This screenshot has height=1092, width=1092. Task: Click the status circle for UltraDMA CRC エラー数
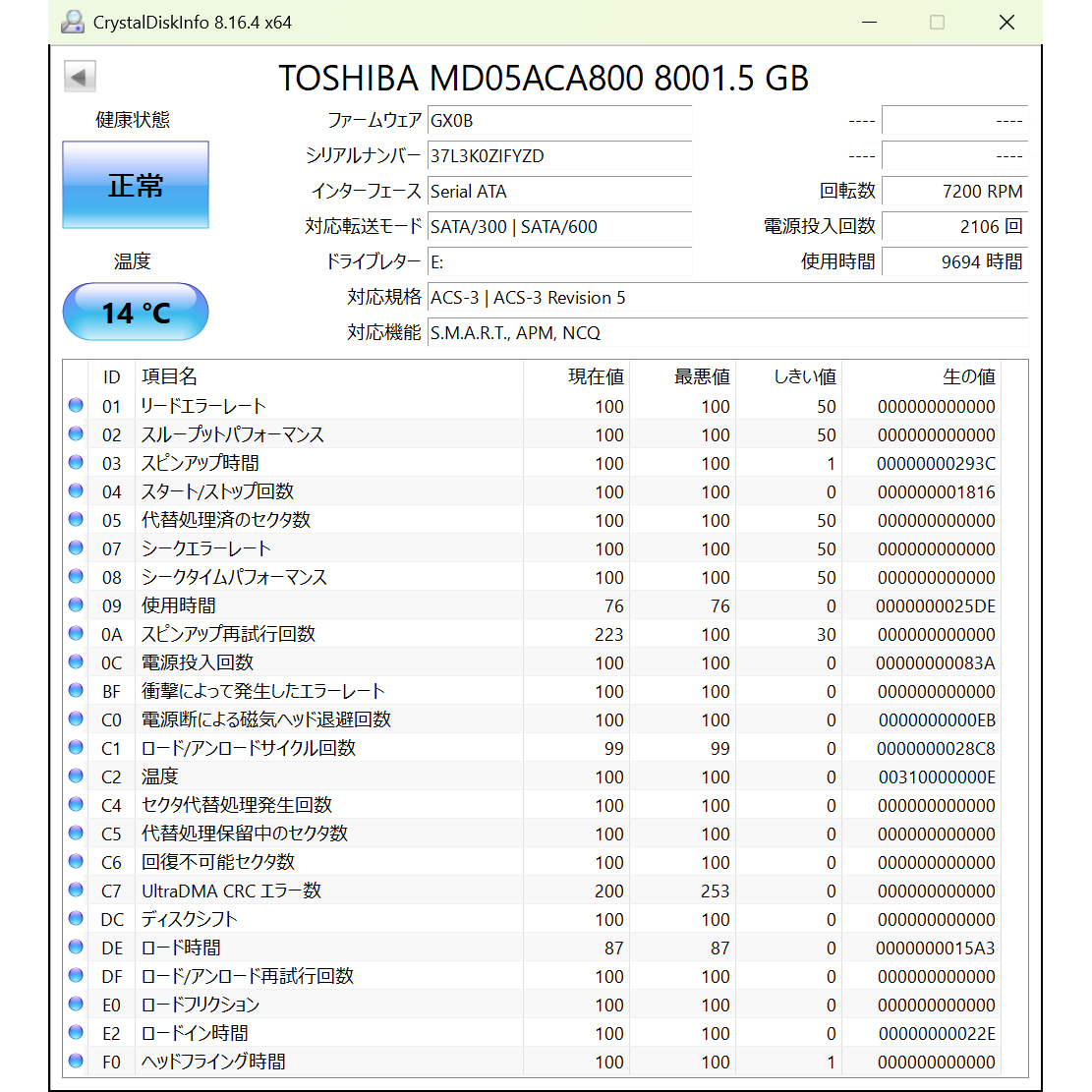pyautogui.click(x=76, y=891)
